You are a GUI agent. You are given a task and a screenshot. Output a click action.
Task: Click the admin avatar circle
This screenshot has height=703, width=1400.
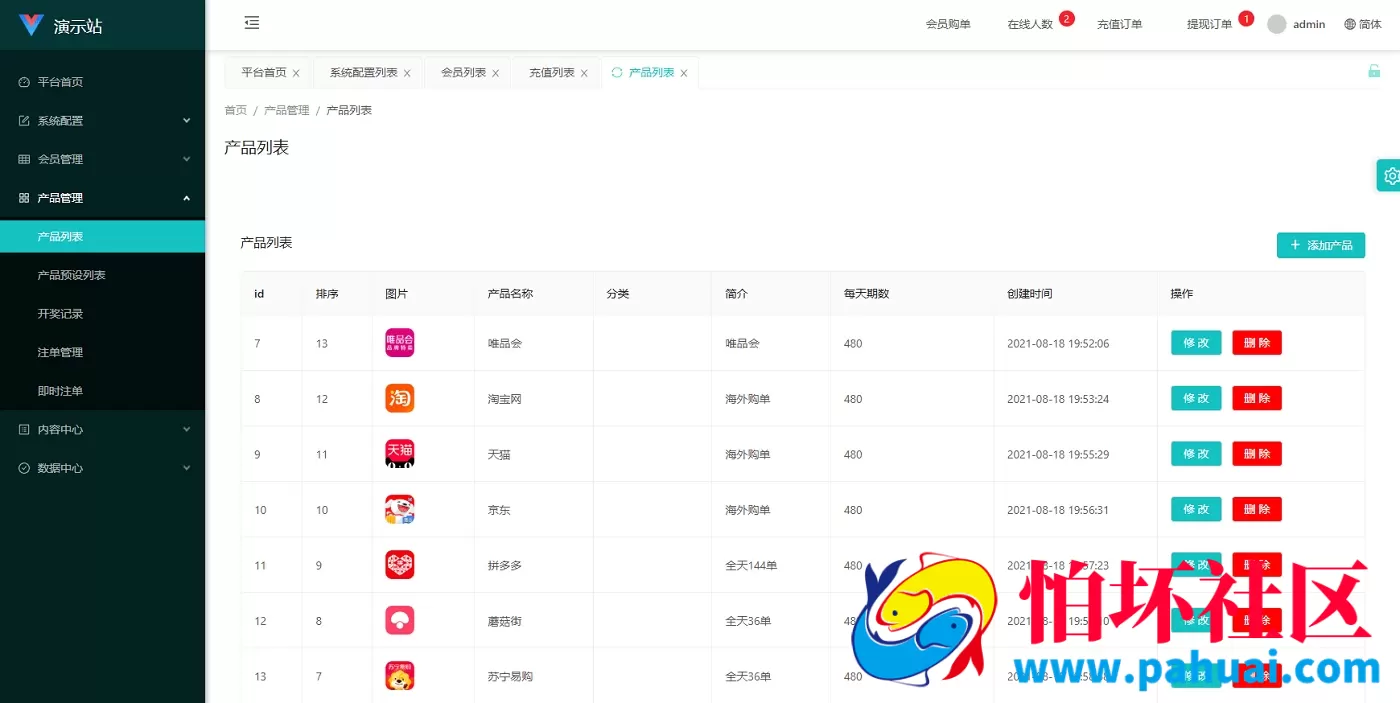click(1277, 24)
